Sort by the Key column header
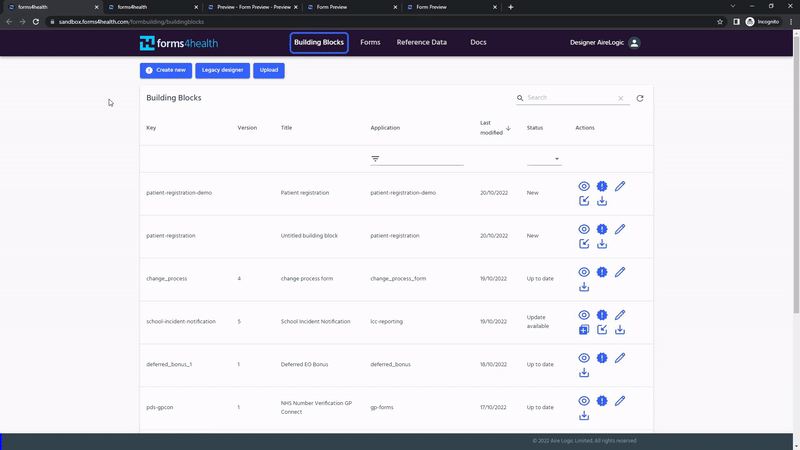 pos(151,128)
